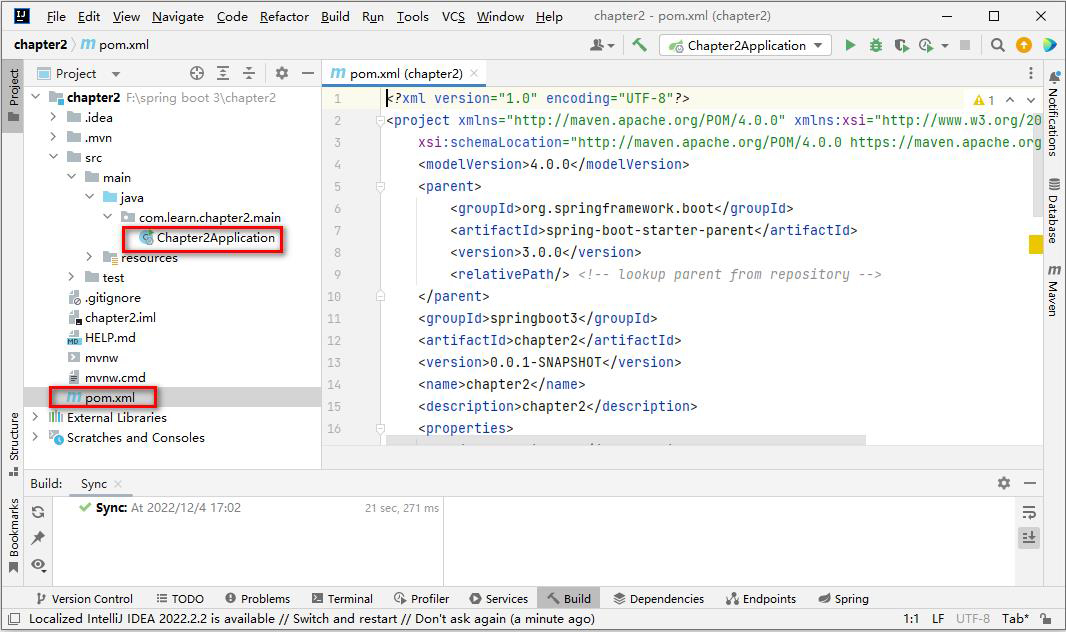Open the Chapter2Application run configuration dropdown

pyautogui.click(x=745, y=46)
